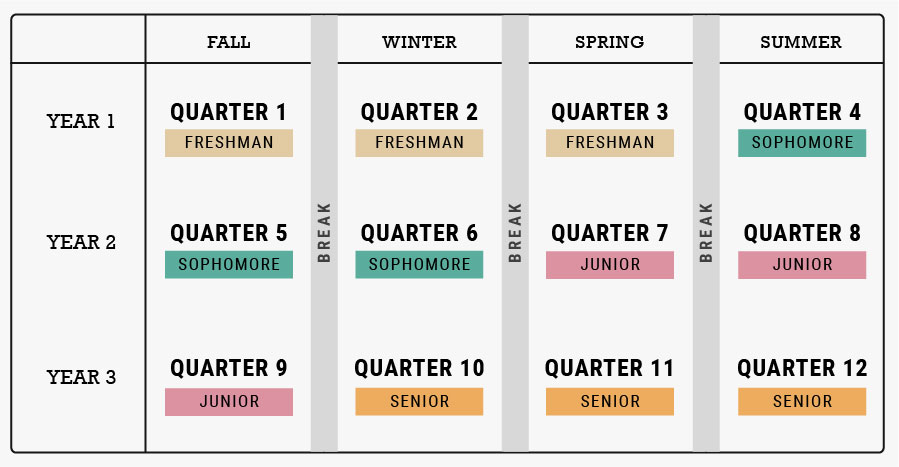Click the Quarter 1 Freshman badge
899x467 pixels.
[x=229, y=143]
